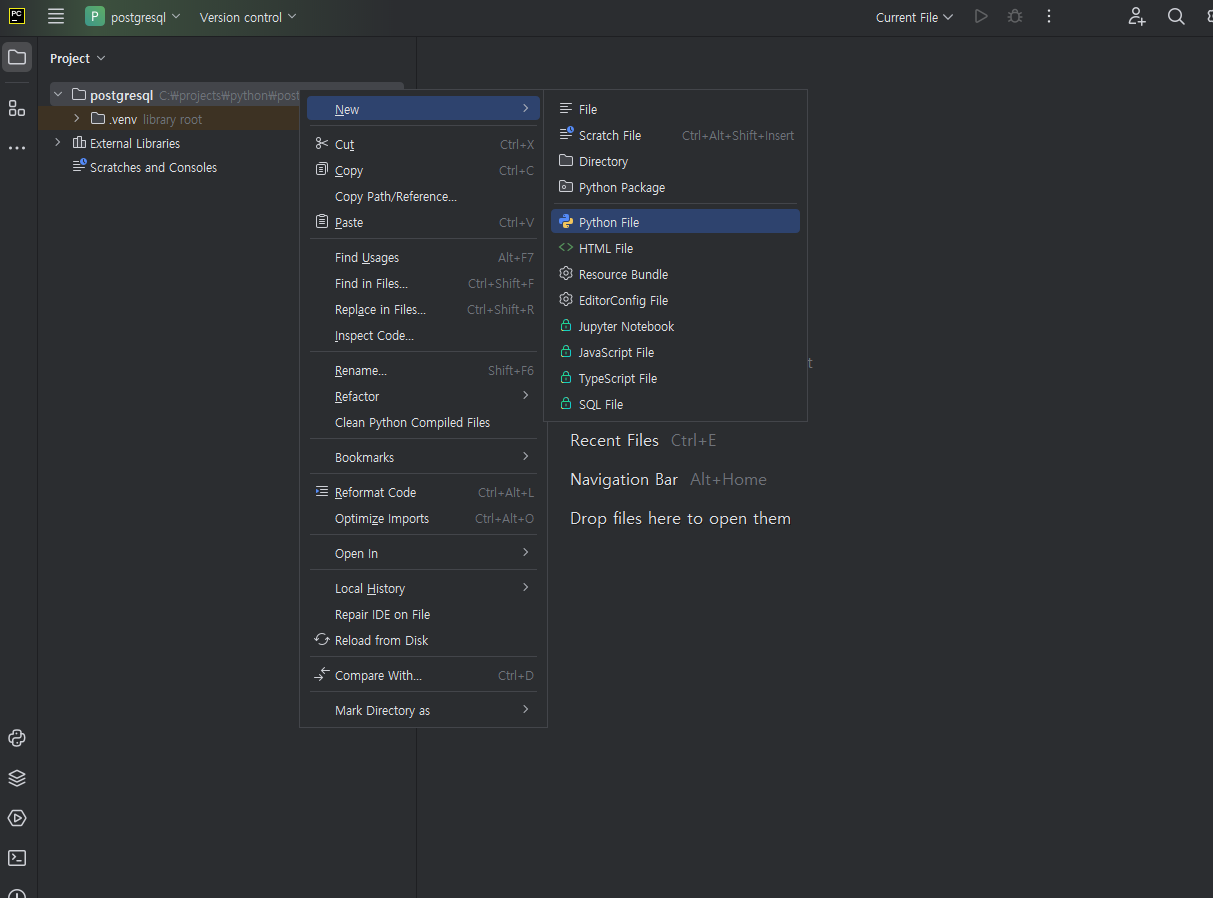
Task: Click 'Drop files here to open them' text
Action: click(680, 518)
